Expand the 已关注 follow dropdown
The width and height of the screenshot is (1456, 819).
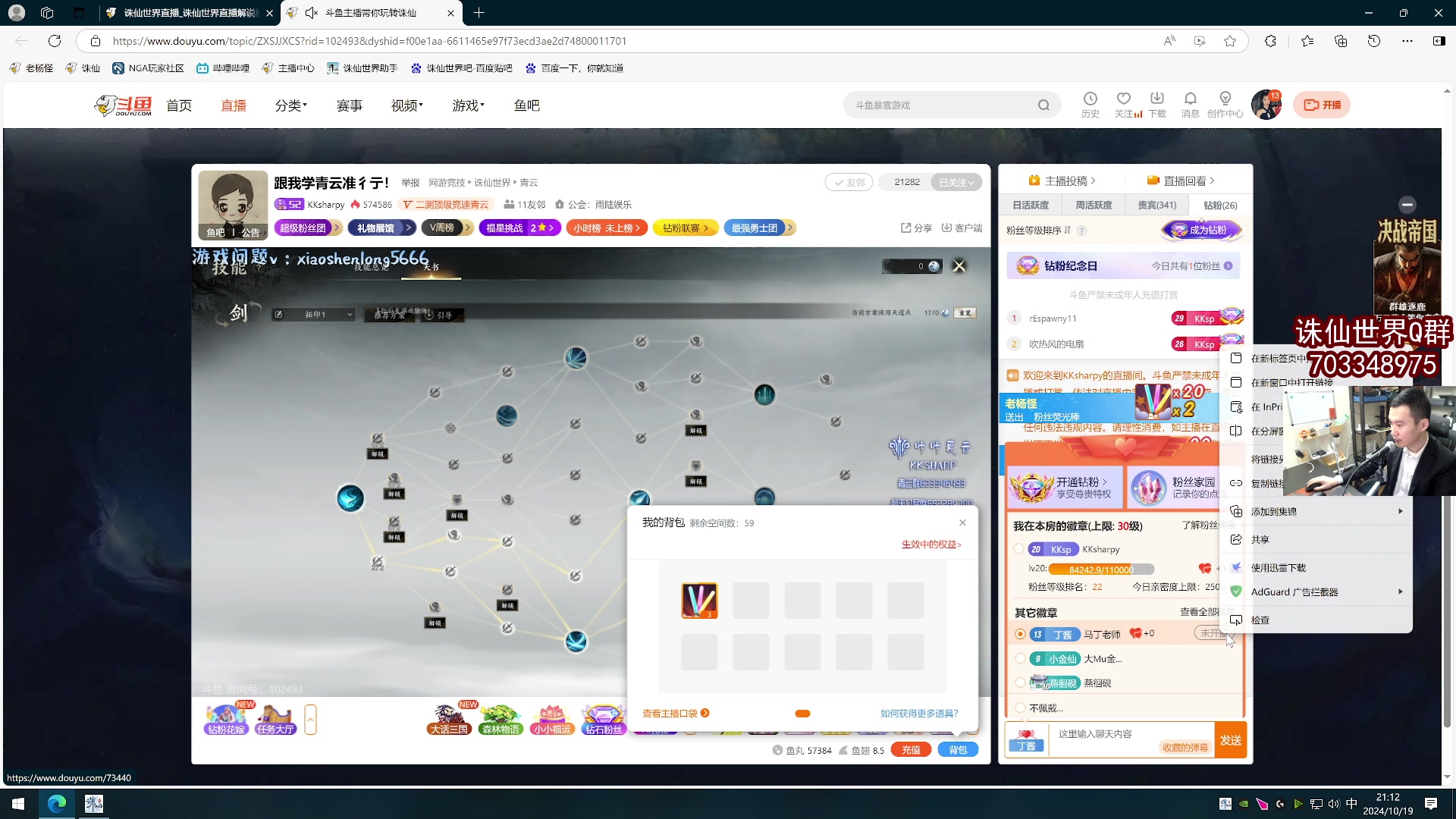[x=956, y=182]
